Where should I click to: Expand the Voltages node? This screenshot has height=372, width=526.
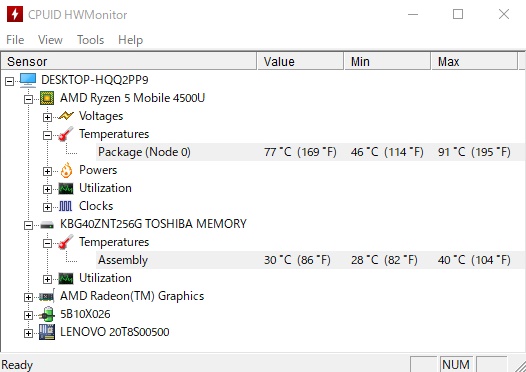47,117
